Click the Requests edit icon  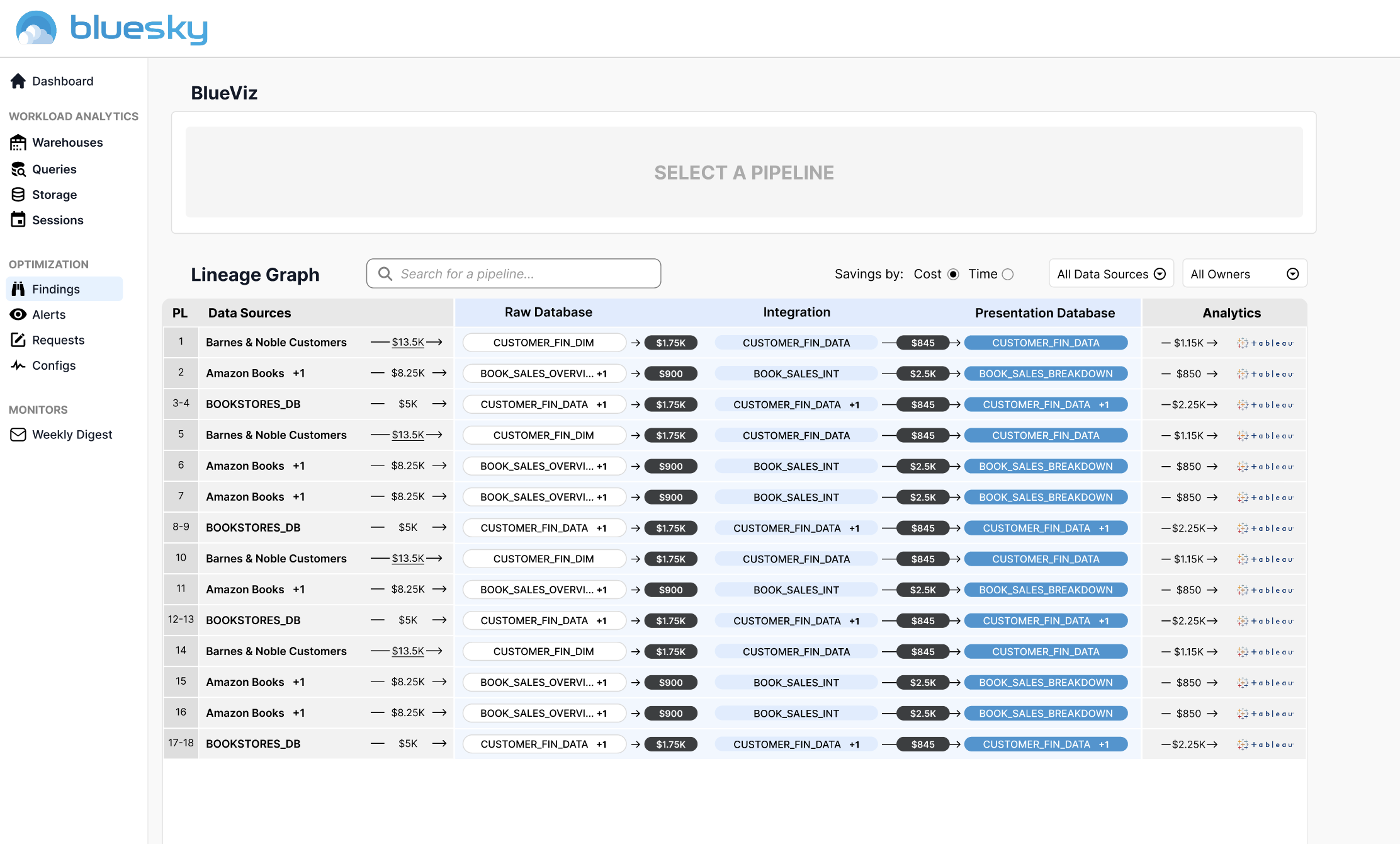point(18,340)
